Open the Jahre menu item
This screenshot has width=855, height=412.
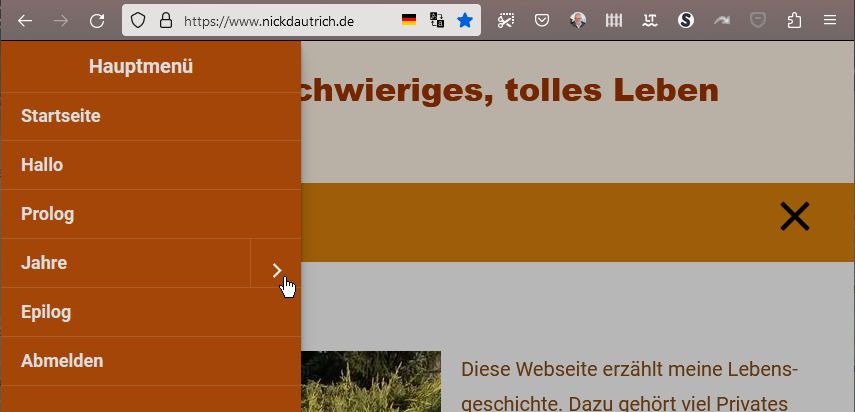pyautogui.click(x=125, y=263)
